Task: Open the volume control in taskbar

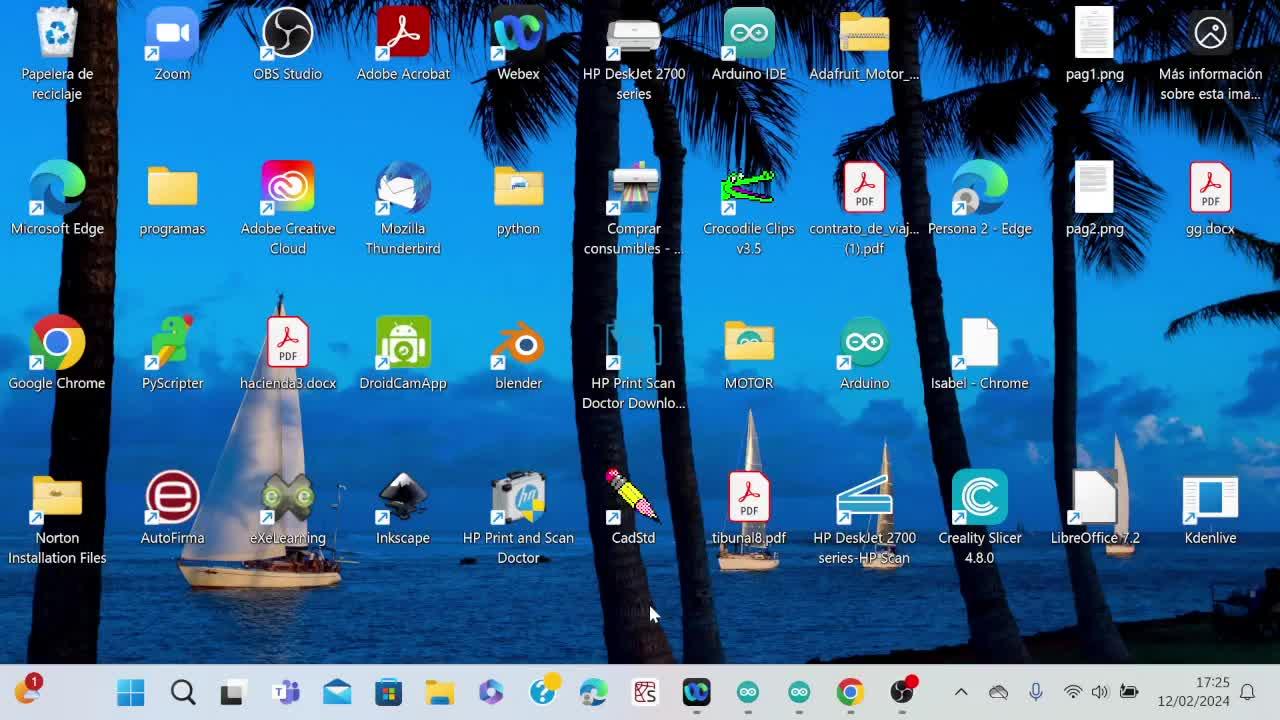Action: [x=1100, y=692]
